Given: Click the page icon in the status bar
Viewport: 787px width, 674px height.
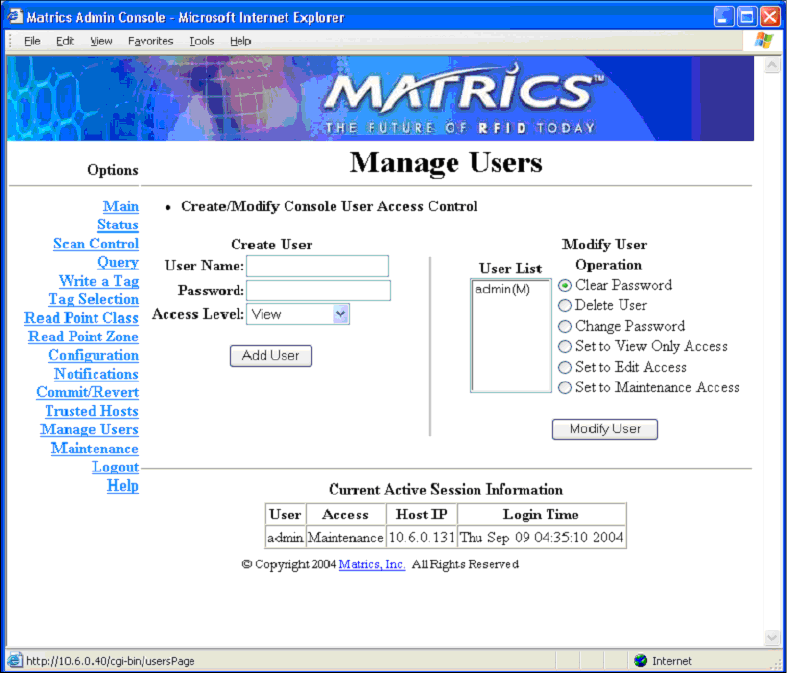Looking at the screenshot, I should (15, 660).
